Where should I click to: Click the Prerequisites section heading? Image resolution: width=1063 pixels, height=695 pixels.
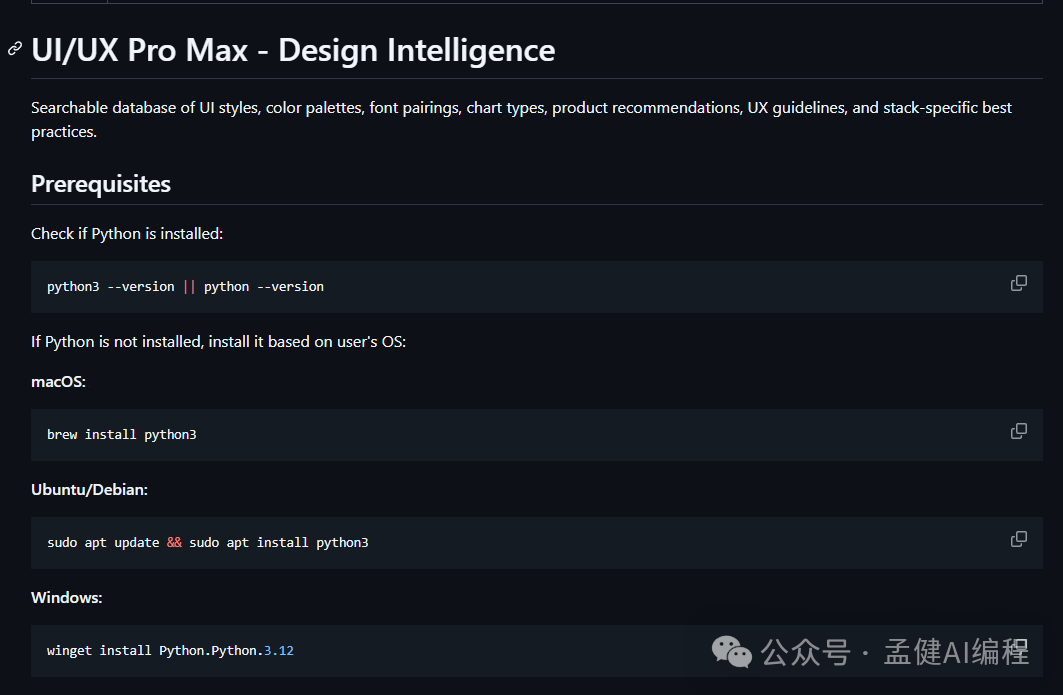(101, 184)
